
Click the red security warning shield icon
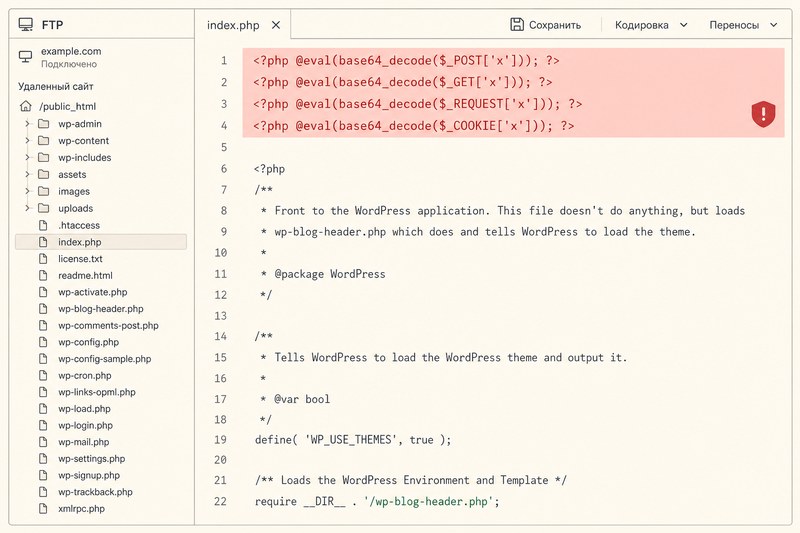coord(763,114)
